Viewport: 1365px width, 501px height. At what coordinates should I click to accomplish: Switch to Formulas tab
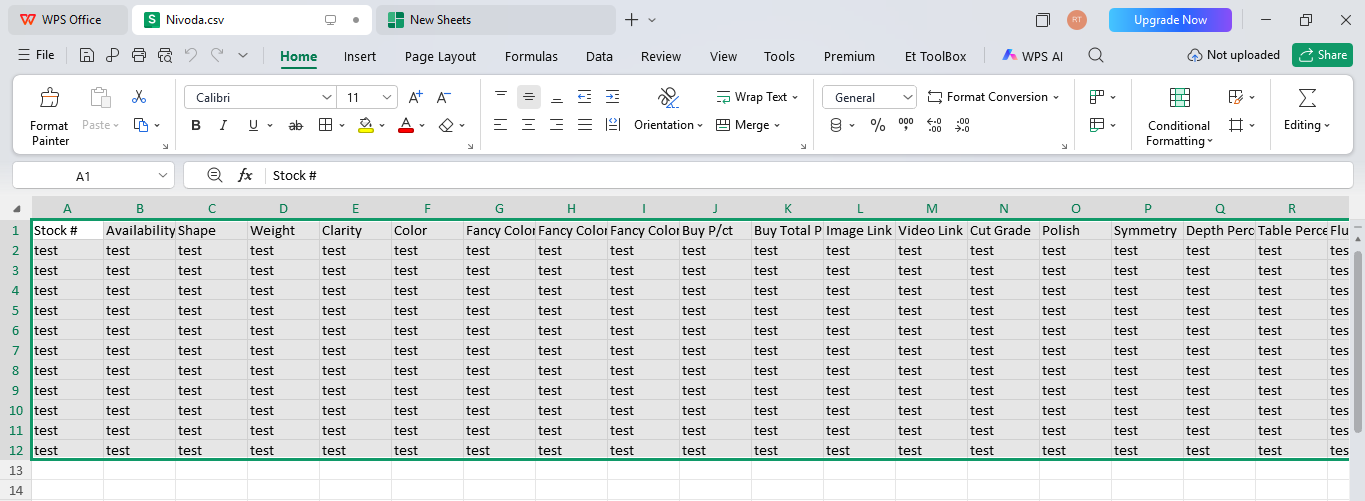pyautogui.click(x=531, y=56)
